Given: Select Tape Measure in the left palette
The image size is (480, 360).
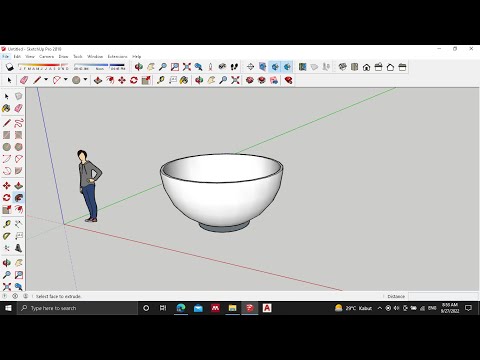Looking at the screenshot, I should coord(6,224).
